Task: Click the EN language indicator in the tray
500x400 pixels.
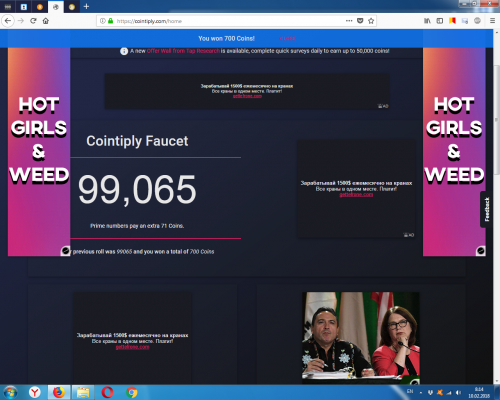Action: tap(410, 391)
